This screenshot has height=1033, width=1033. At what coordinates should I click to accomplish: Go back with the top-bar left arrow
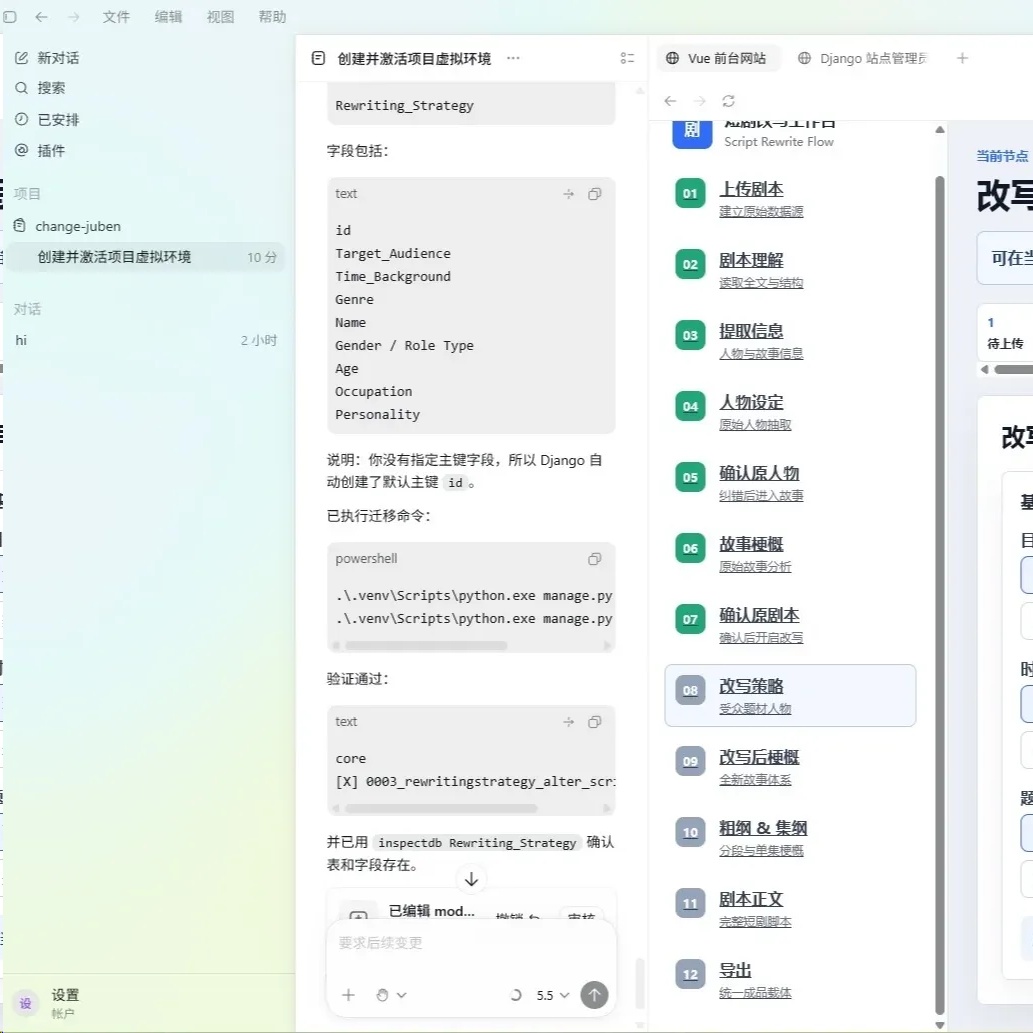[41, 16]
